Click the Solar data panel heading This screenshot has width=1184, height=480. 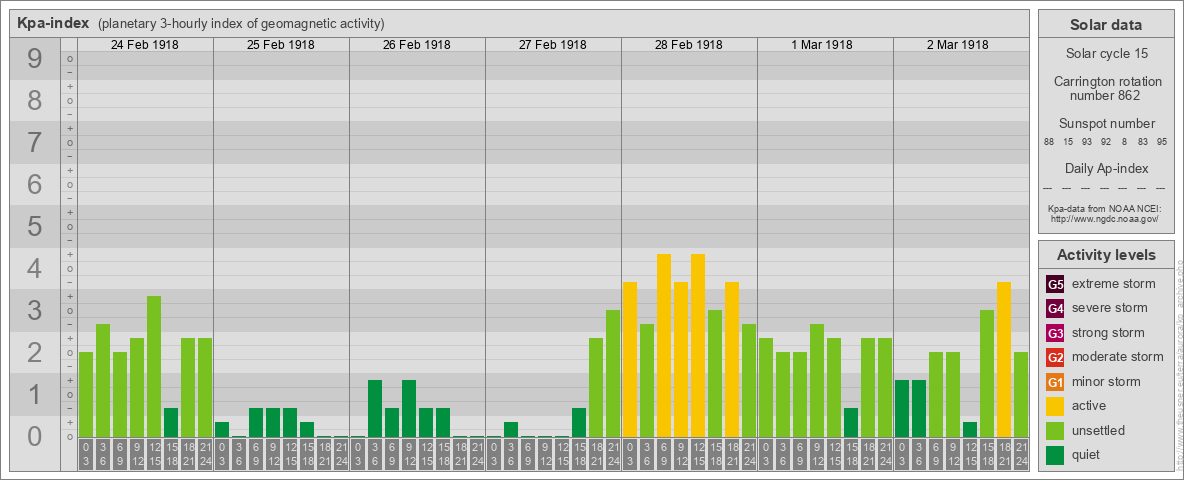1106,25
